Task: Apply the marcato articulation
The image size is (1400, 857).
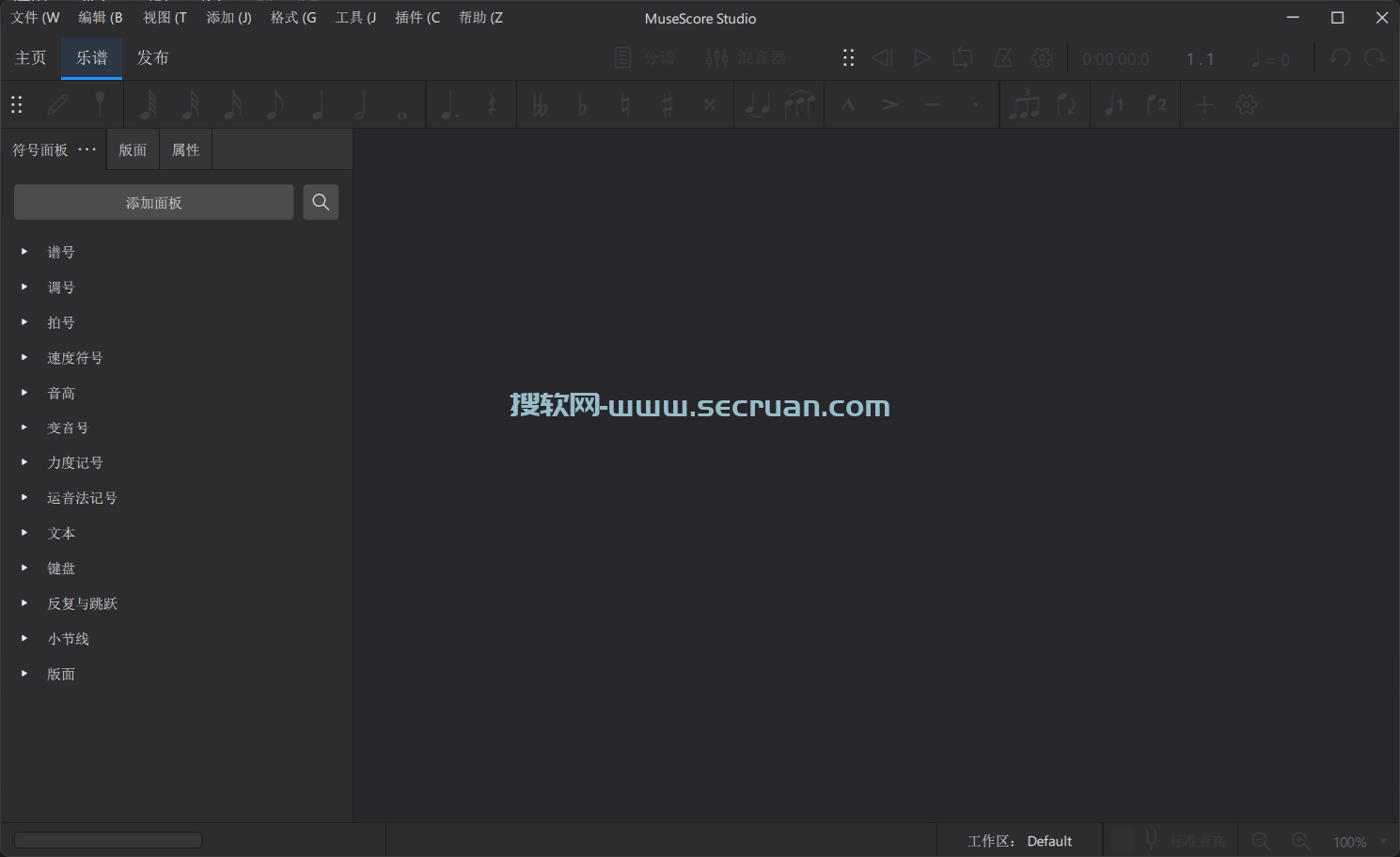Action: coord(848,104)
